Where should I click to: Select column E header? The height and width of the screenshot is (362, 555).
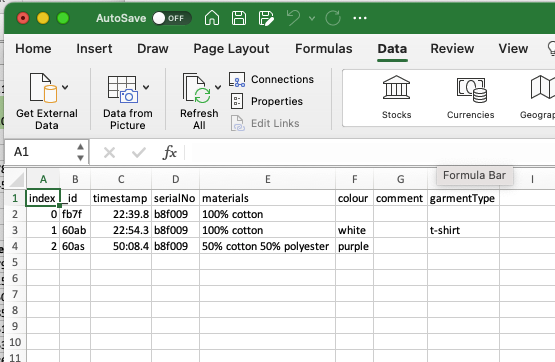click(268, 179)
